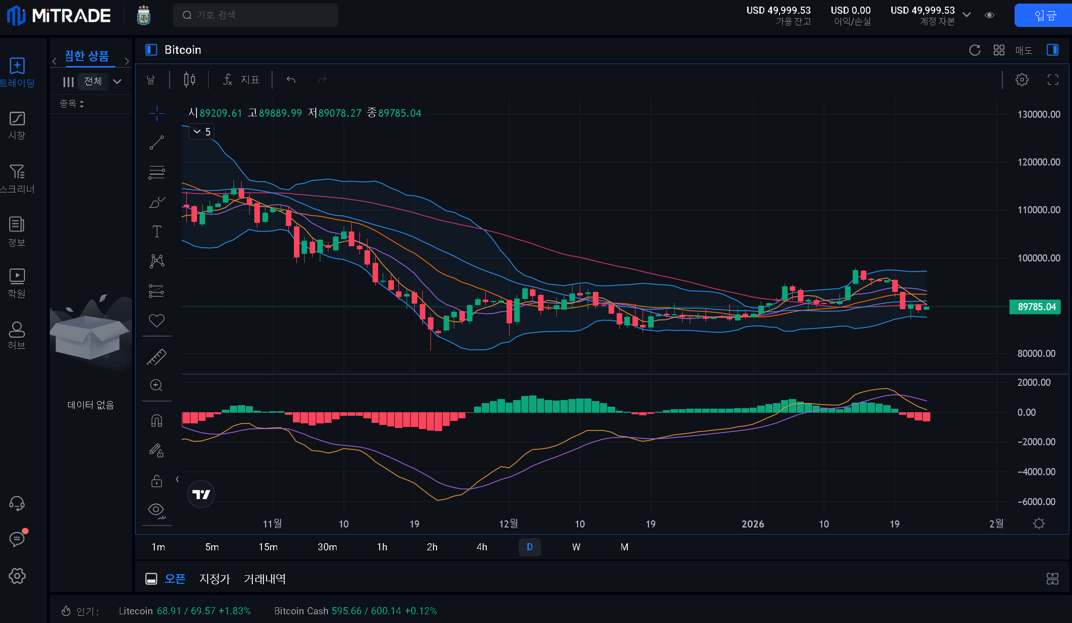This screenshot has width=1072, height=623.
Task: Toggle lock all drawings
Action: coord(156,481)
